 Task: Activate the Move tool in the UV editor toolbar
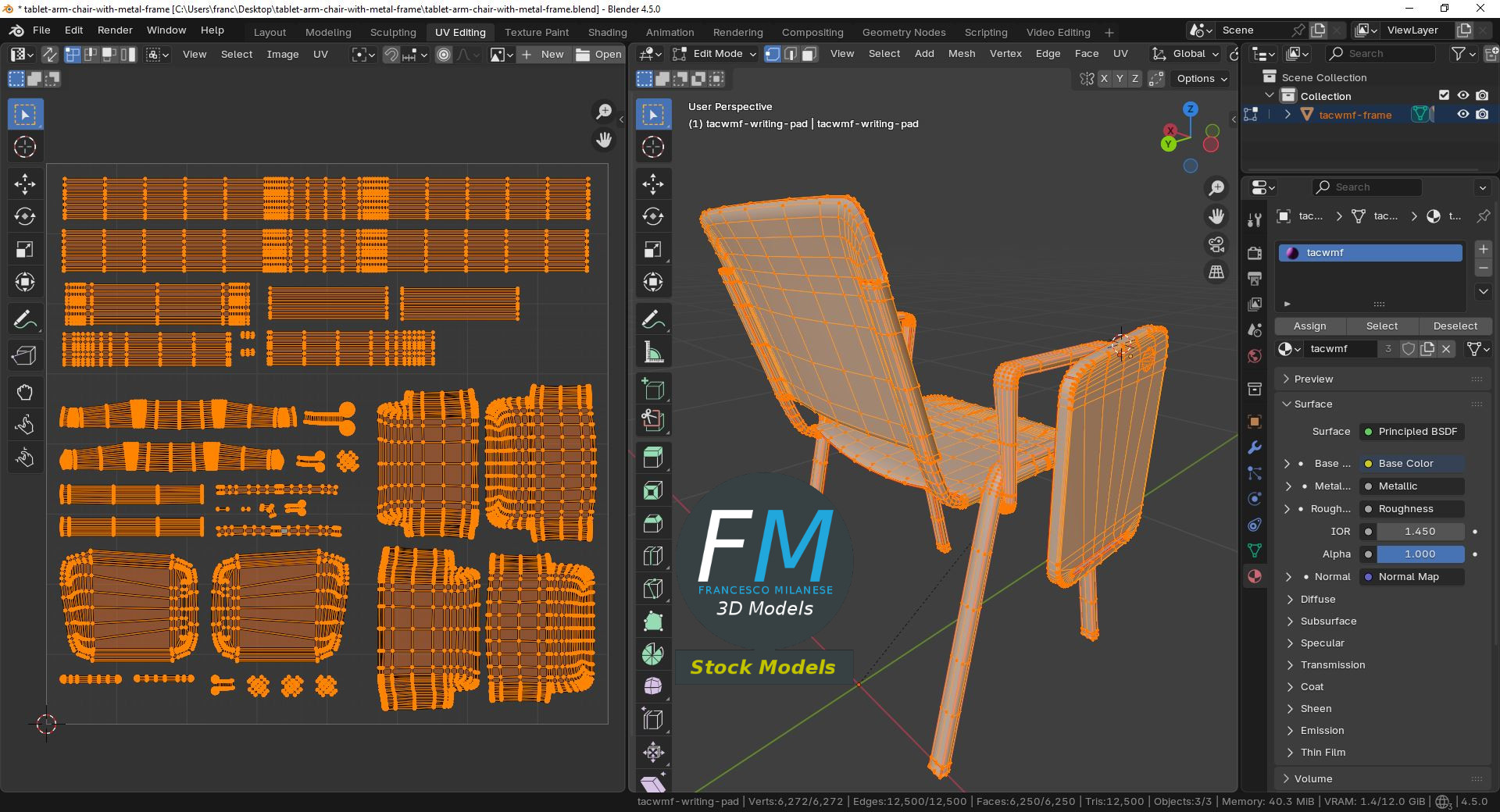[25, 184]
